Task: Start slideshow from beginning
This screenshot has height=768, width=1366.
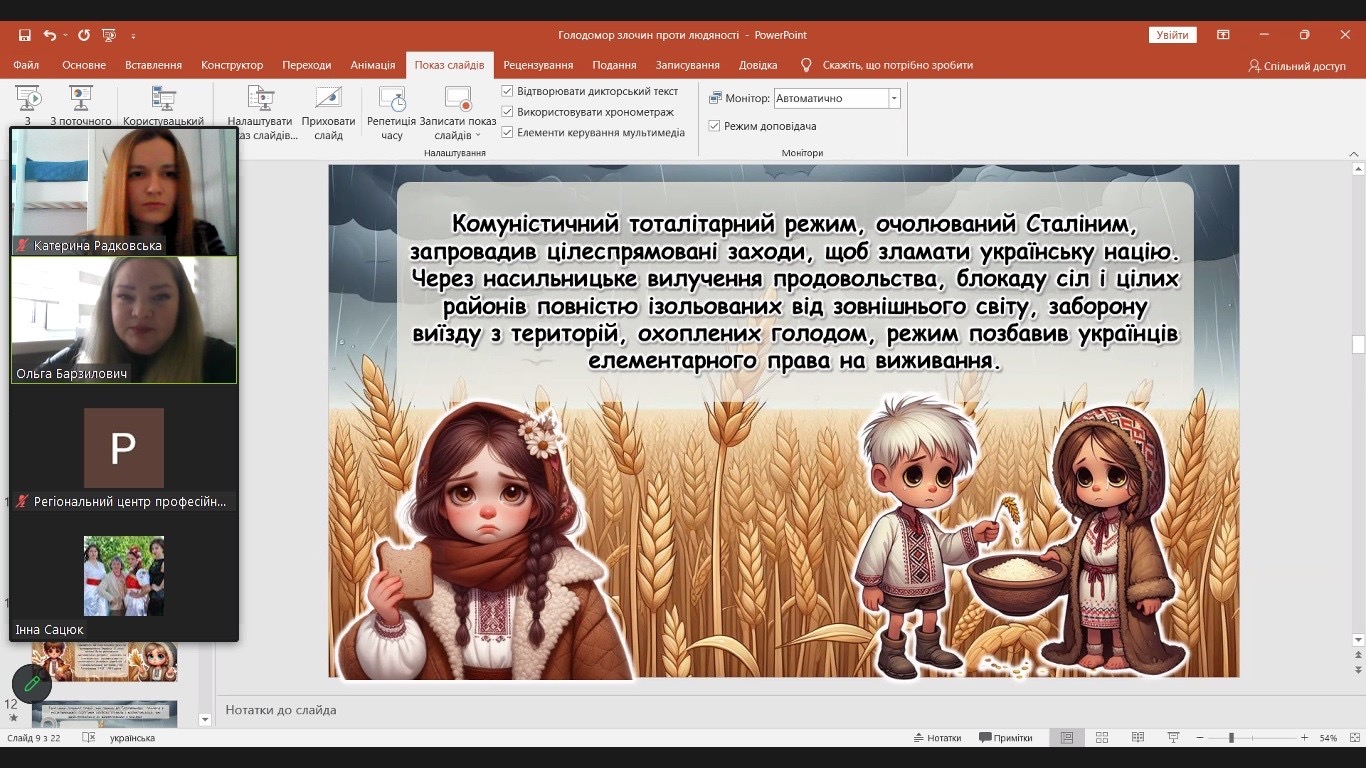Action: (x=28, y=105)
